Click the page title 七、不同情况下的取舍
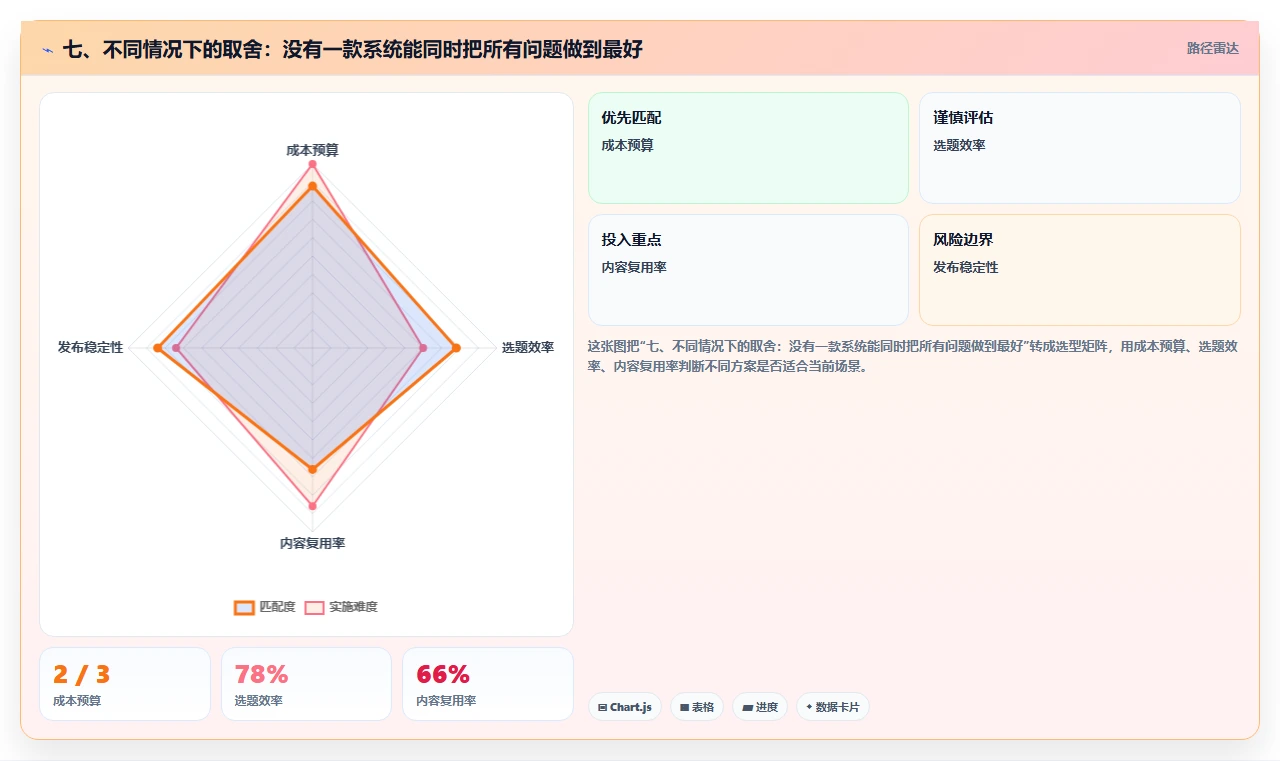The height and width of the screenshot is (761, 1280). point(352,49)
